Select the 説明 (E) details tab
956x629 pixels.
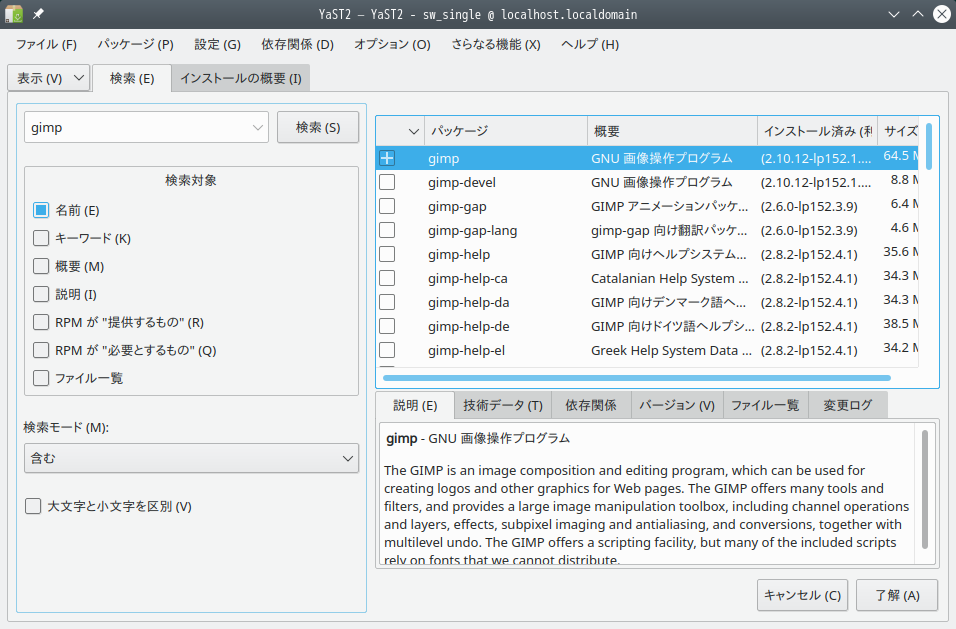click(415, 405)
